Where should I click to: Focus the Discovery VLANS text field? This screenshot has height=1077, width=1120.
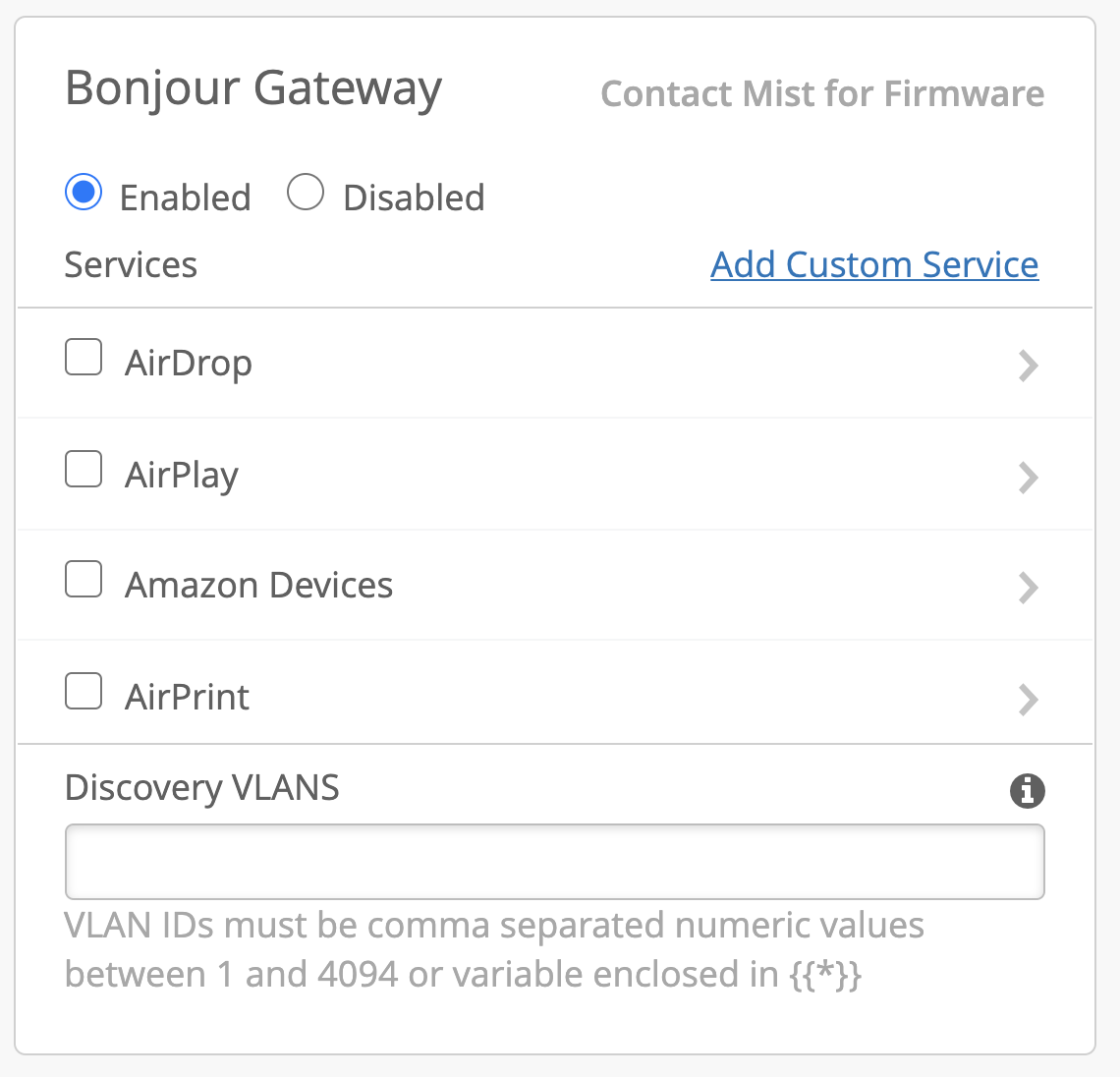pos(554,862)
